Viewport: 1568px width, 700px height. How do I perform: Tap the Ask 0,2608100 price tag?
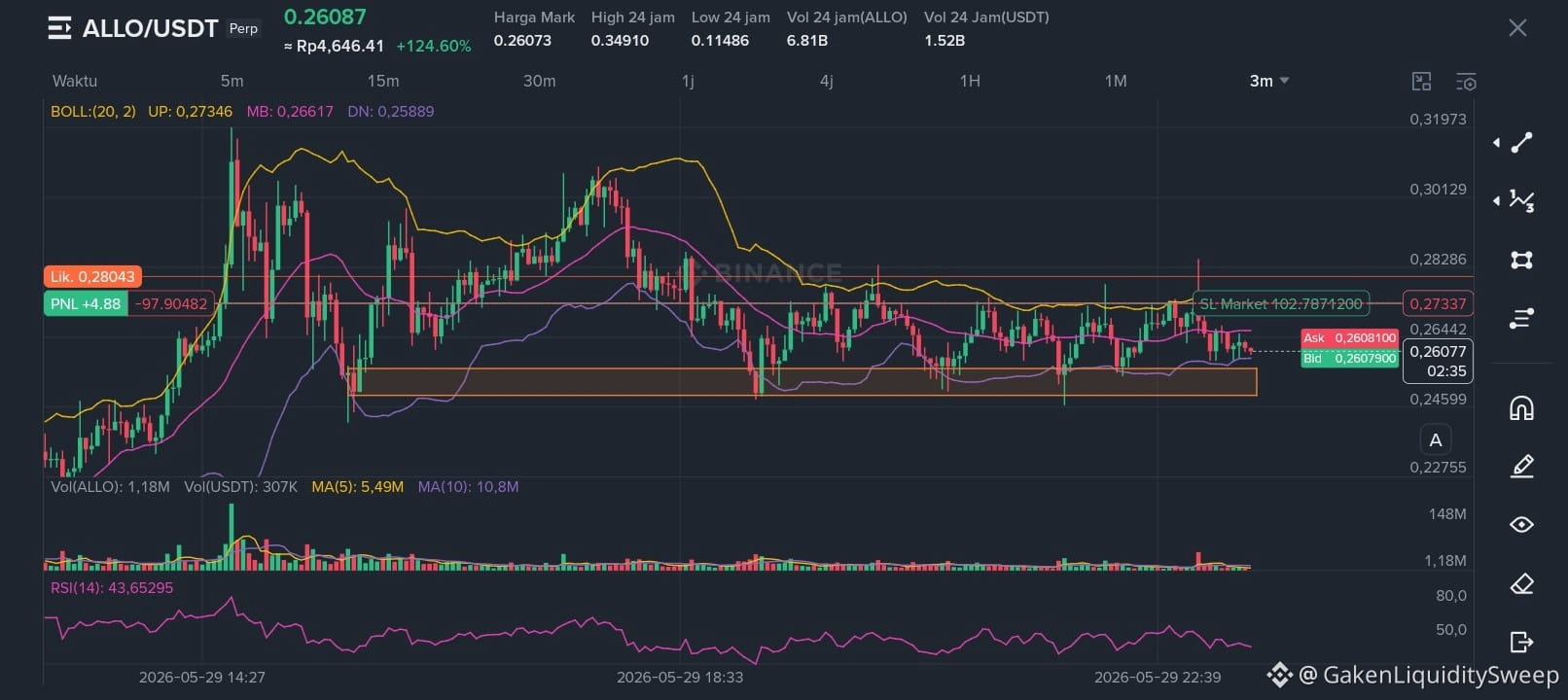[x=1350, y=337]
